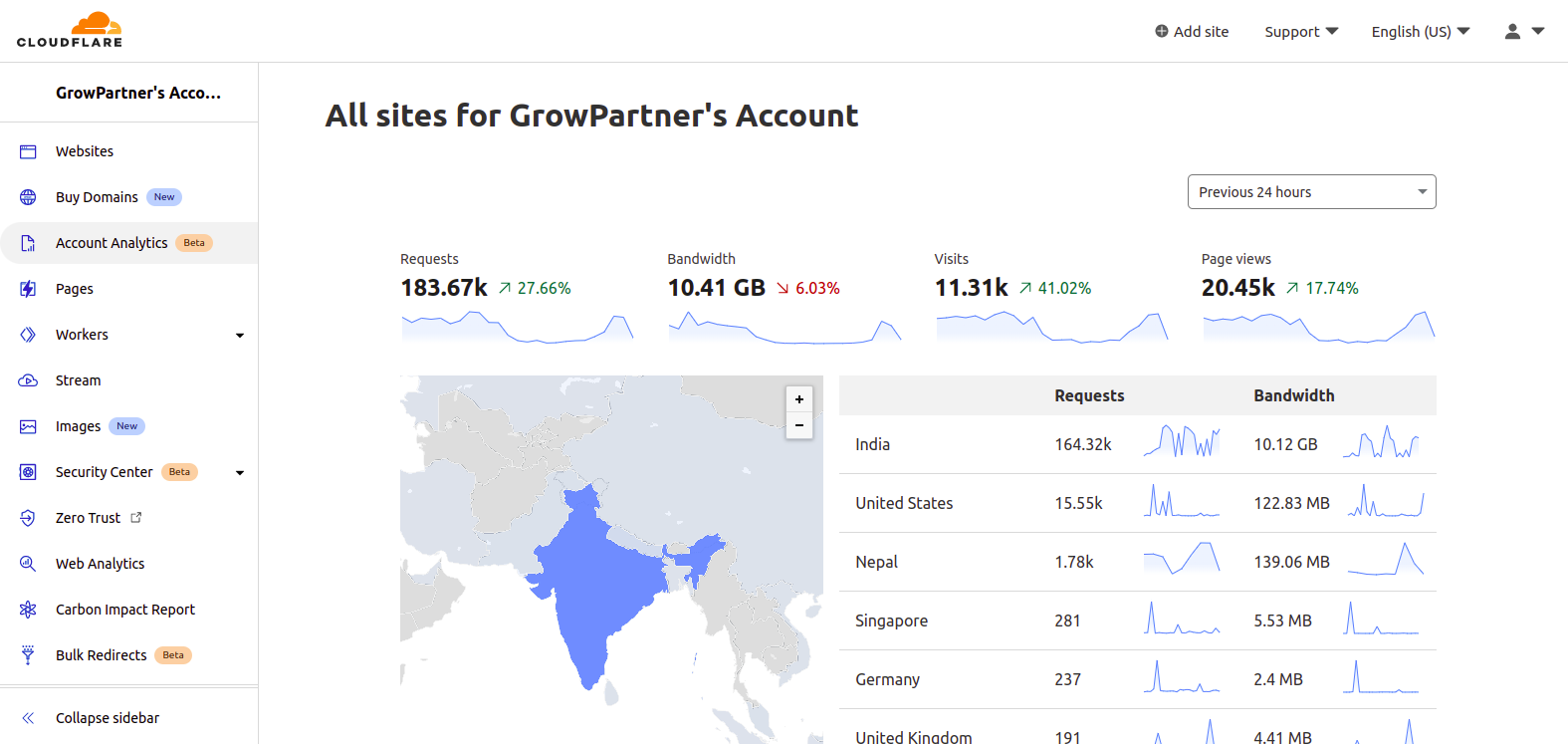Click the Nepal row label
Image resolution: width=1568 pixels, height=744 pixels.
pyautogui.click(x=876, y=562)
